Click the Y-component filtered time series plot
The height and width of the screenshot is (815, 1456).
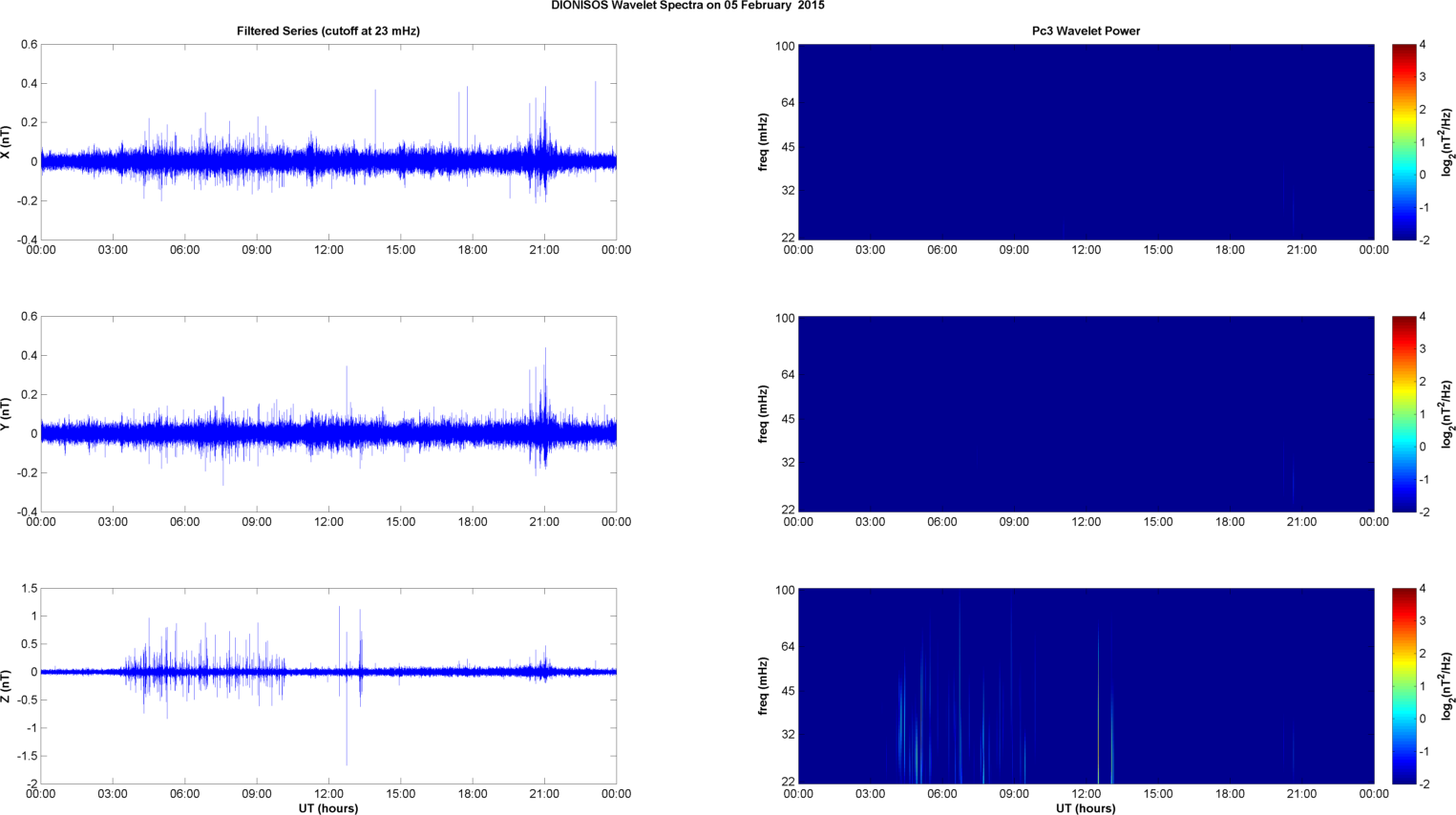point(328,414)
